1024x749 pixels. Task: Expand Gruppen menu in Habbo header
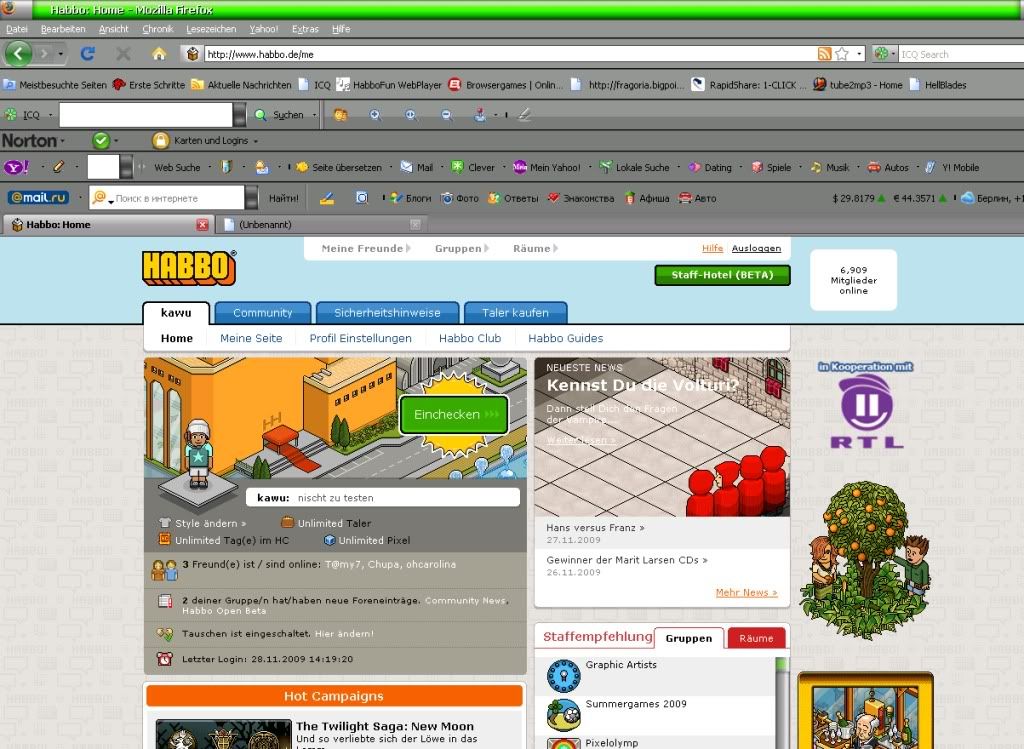464,248
